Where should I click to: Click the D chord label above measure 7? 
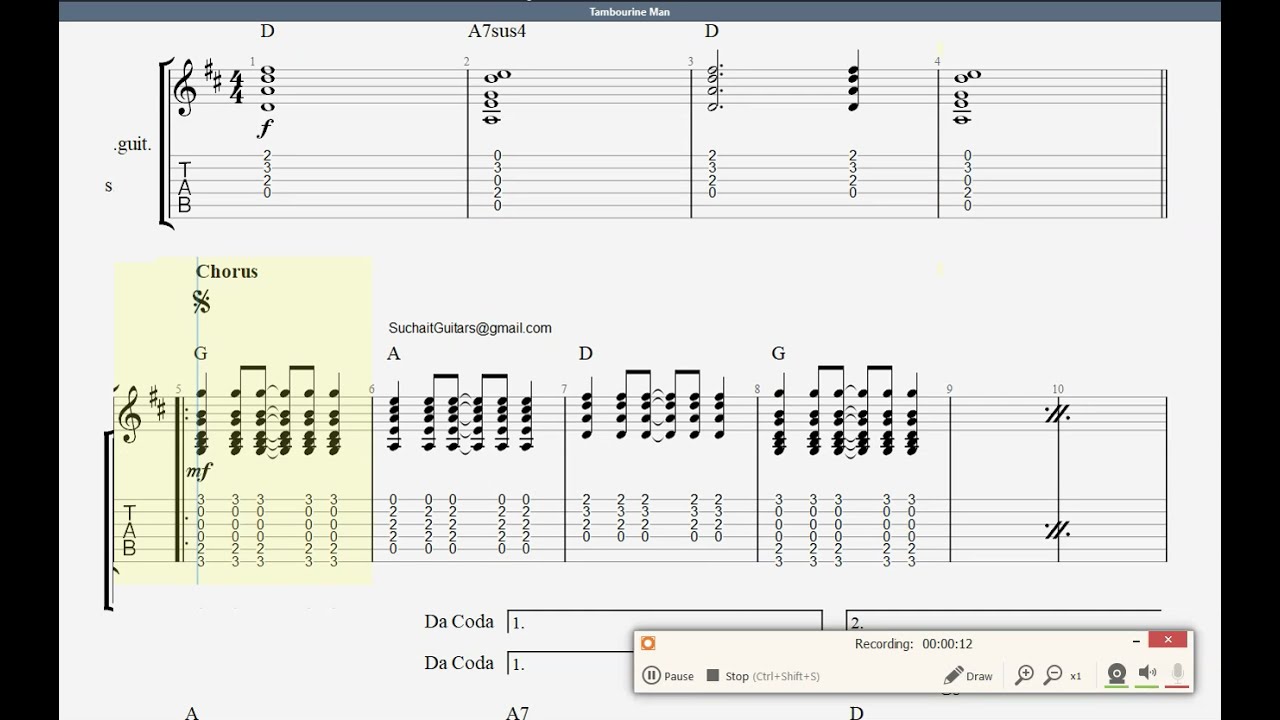pyautogui.click(x=586, y=353)
